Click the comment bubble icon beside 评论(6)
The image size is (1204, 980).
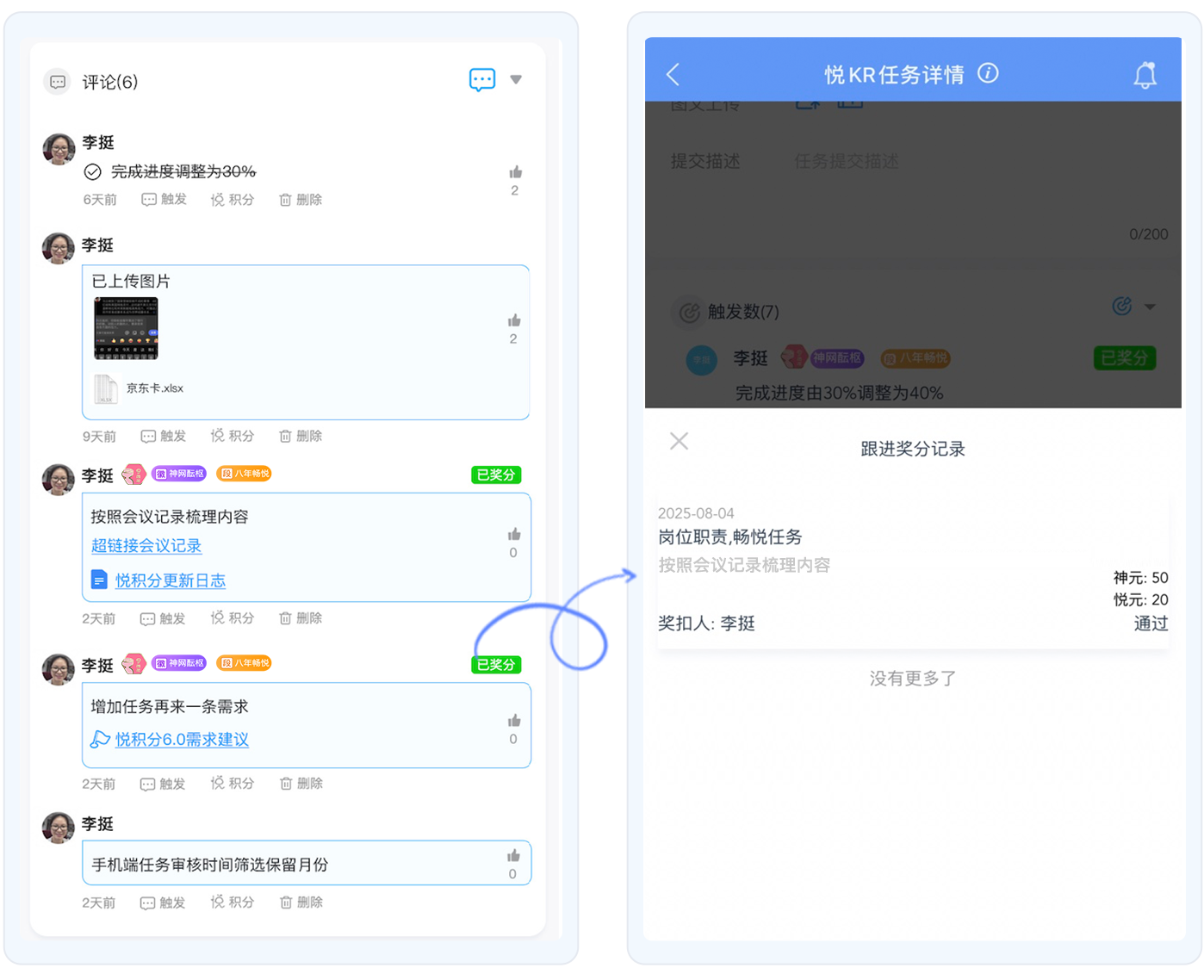tap(57, 82)
